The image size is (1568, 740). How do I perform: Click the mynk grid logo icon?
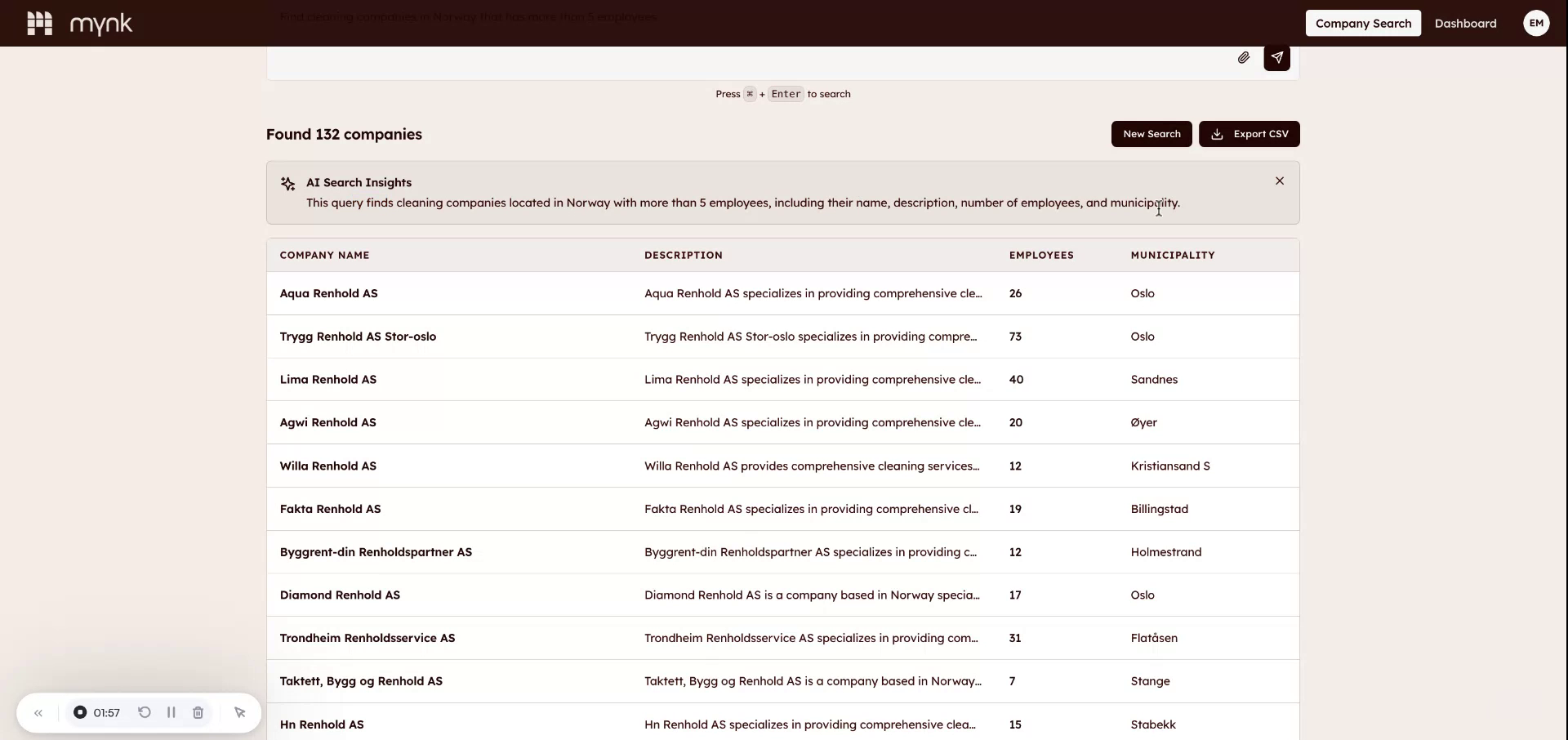tap(38, 23)
